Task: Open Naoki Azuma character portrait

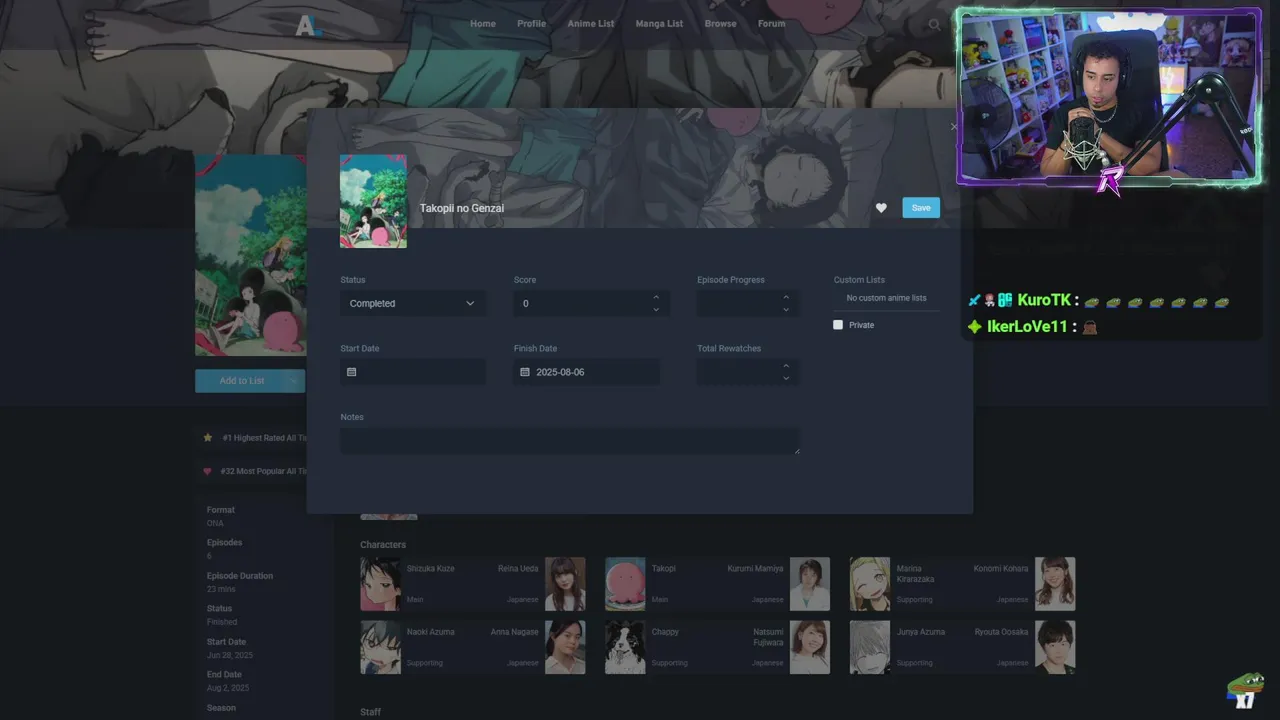Action: click(380, 647)
